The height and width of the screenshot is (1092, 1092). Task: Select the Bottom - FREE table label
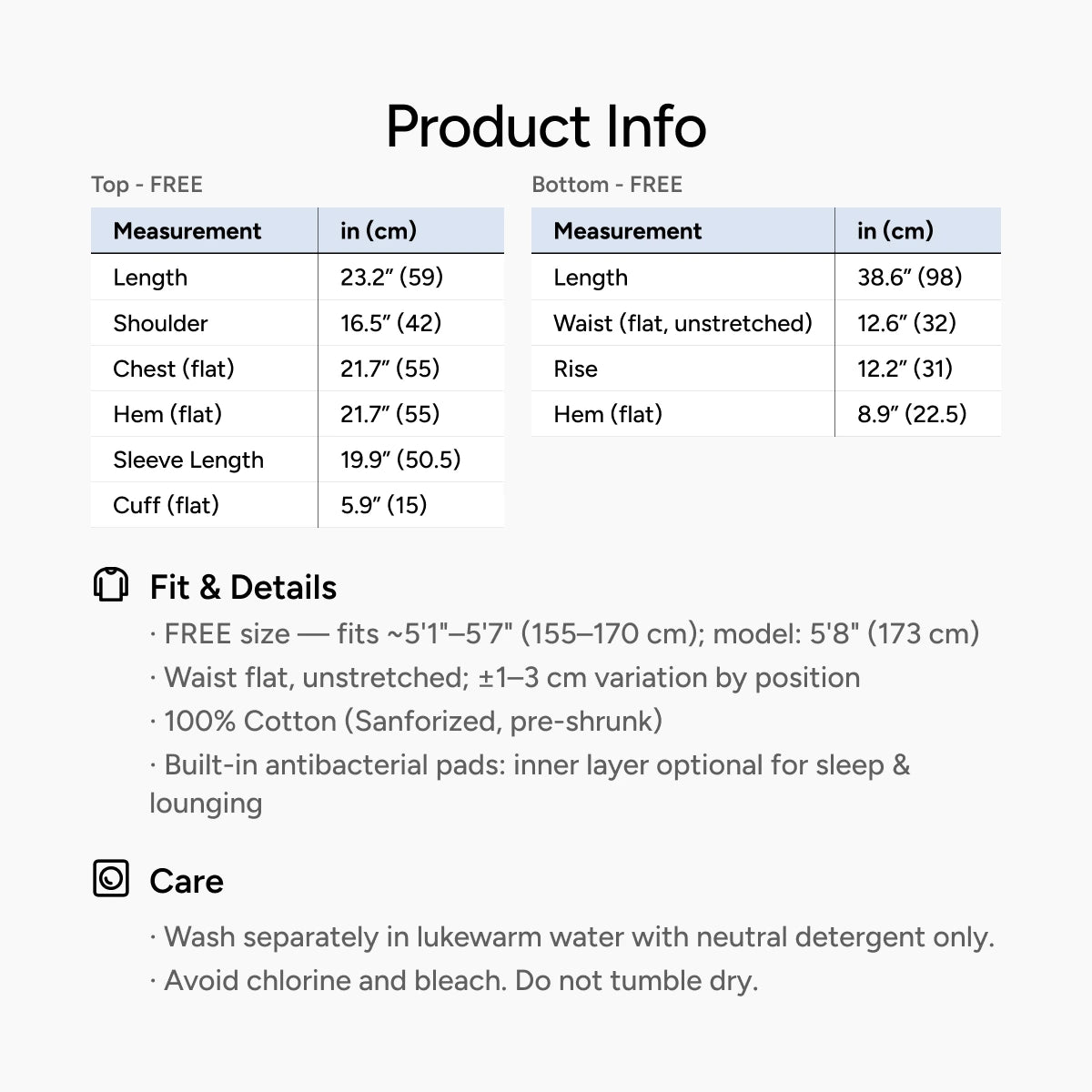(x=607, y=185)
